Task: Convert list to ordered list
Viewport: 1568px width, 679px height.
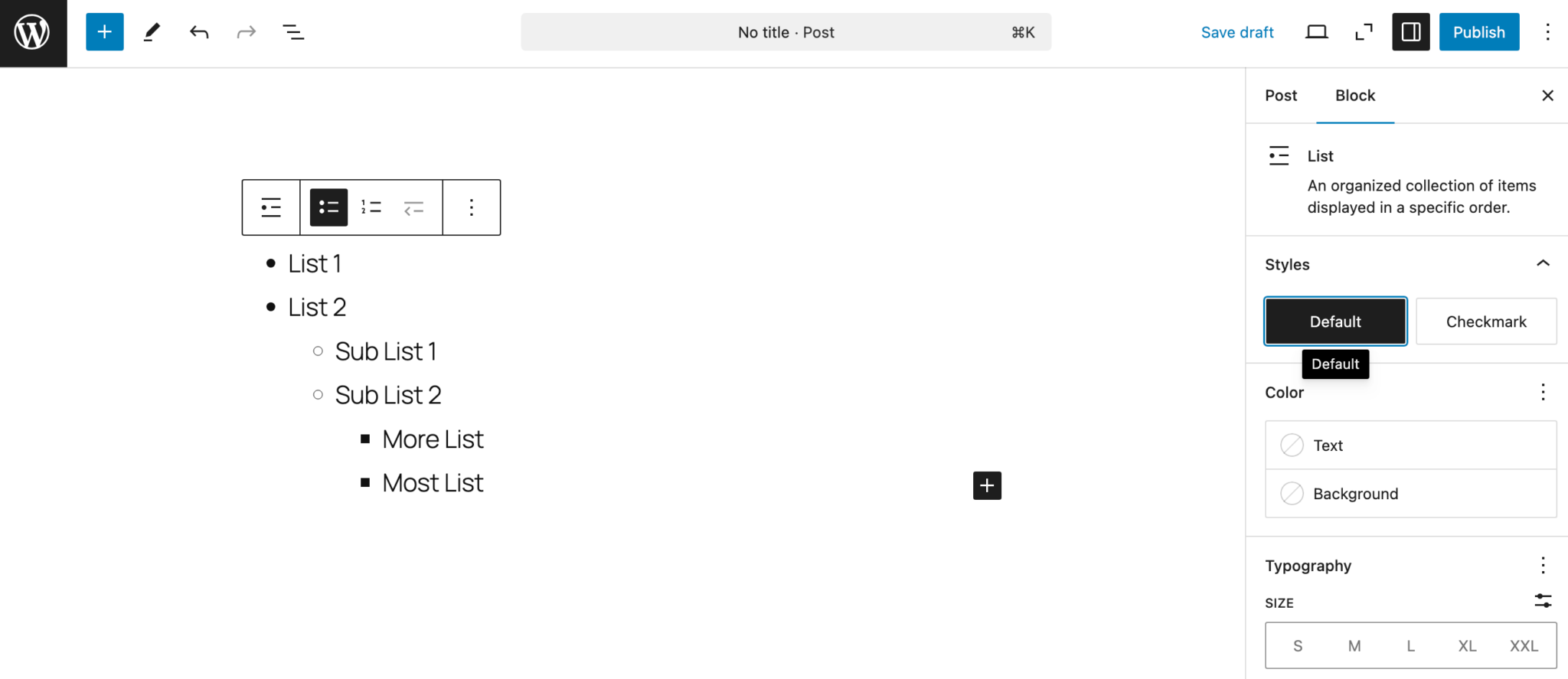Action: pos(371,207)
